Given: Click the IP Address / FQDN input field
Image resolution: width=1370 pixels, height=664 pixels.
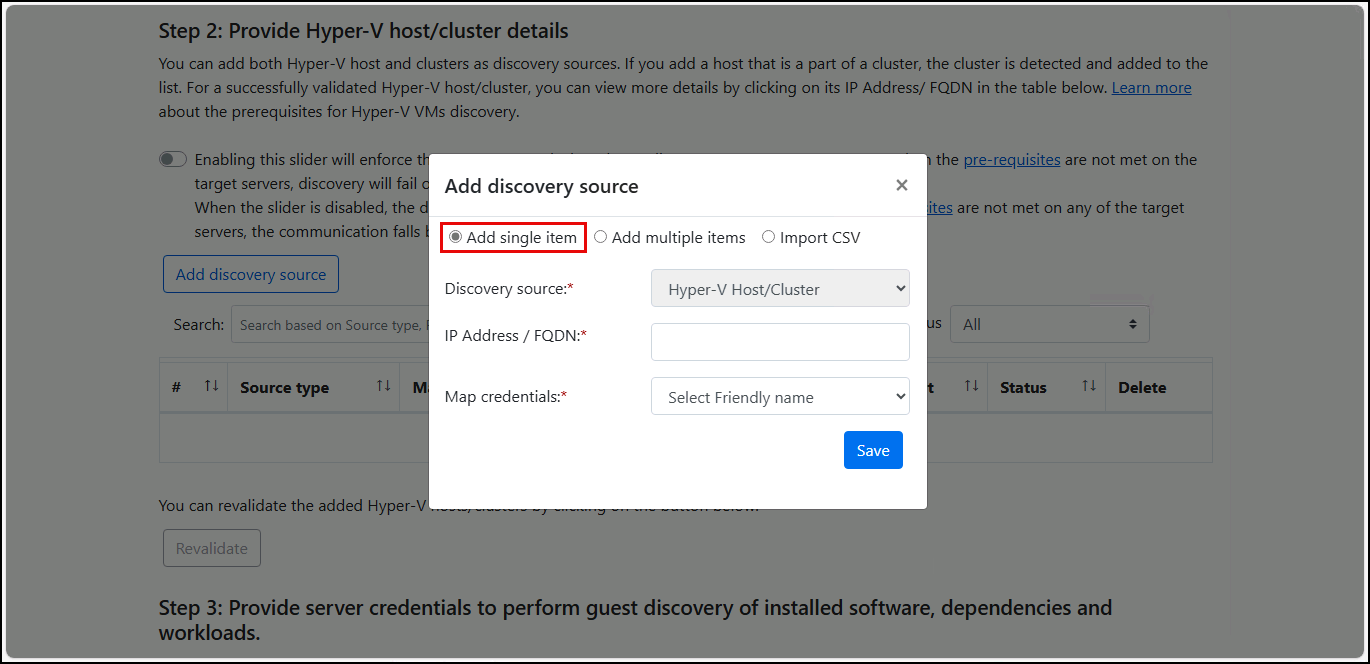Looking at the screenshot, I should tap(780, 342).
